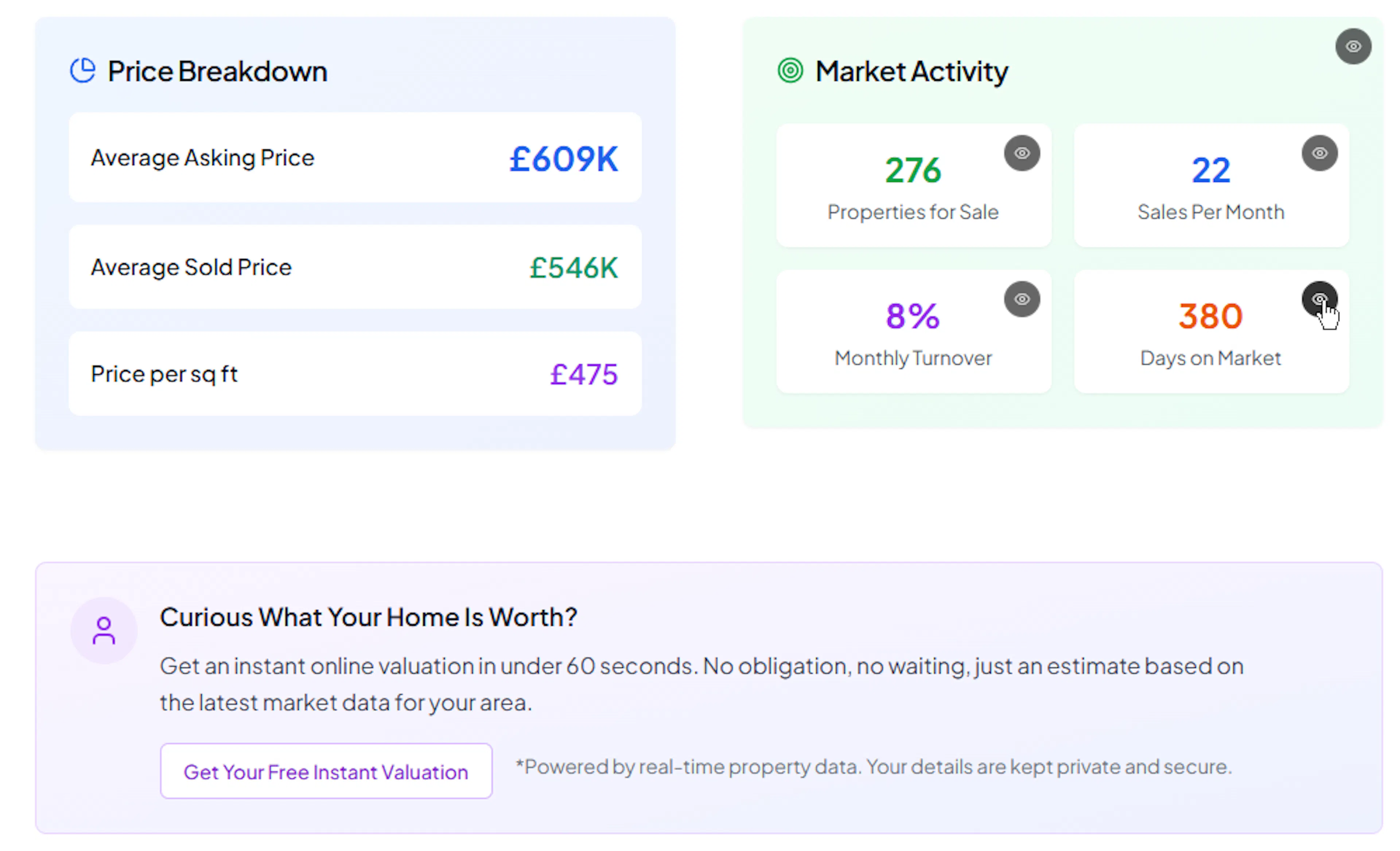Hide the Properties for Sale card
The width and height of the screenshot is (1400, 851).
1022,154
